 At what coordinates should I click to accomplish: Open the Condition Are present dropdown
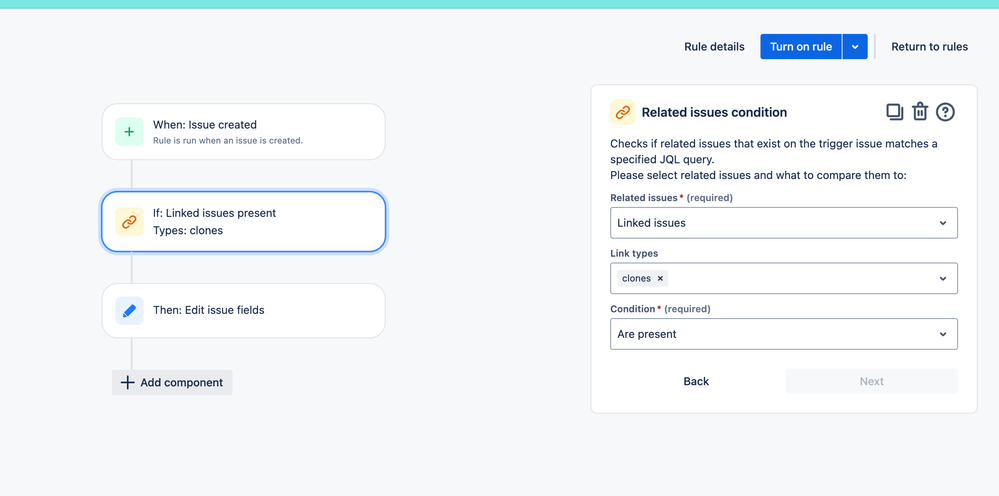(x=784, y=334)
